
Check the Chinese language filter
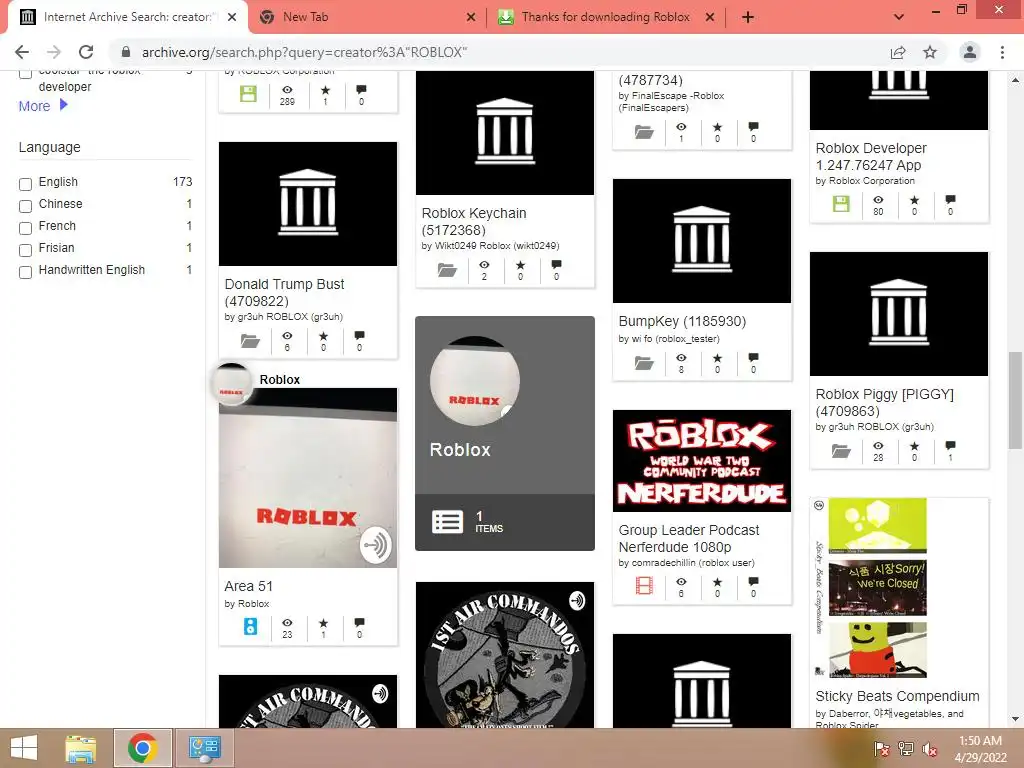pyautogui.click(x=25, y=206)
